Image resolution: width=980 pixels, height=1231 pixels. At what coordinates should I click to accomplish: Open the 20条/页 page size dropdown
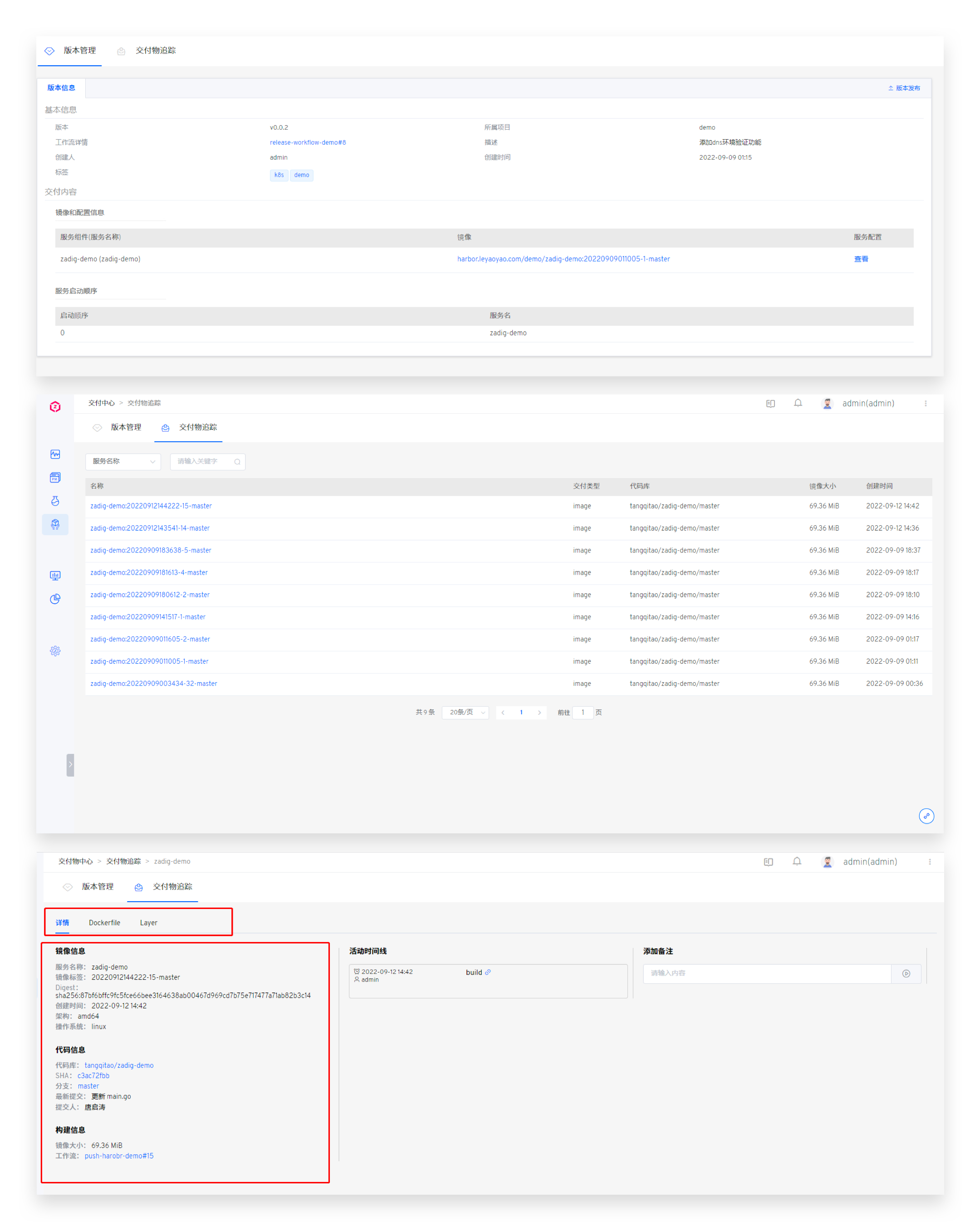click(x=465, y=712)
